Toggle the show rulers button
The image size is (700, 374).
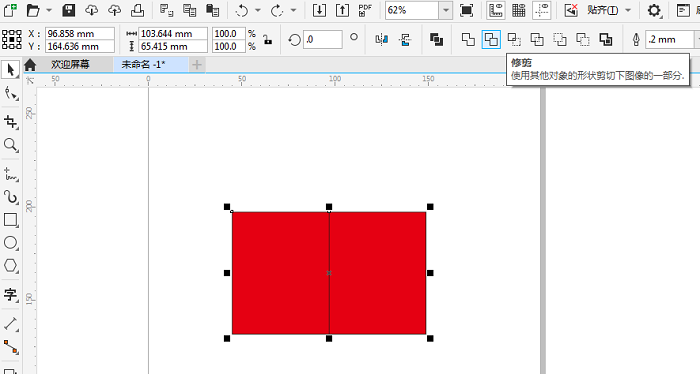pyautogui.click(x=496, y=10)
